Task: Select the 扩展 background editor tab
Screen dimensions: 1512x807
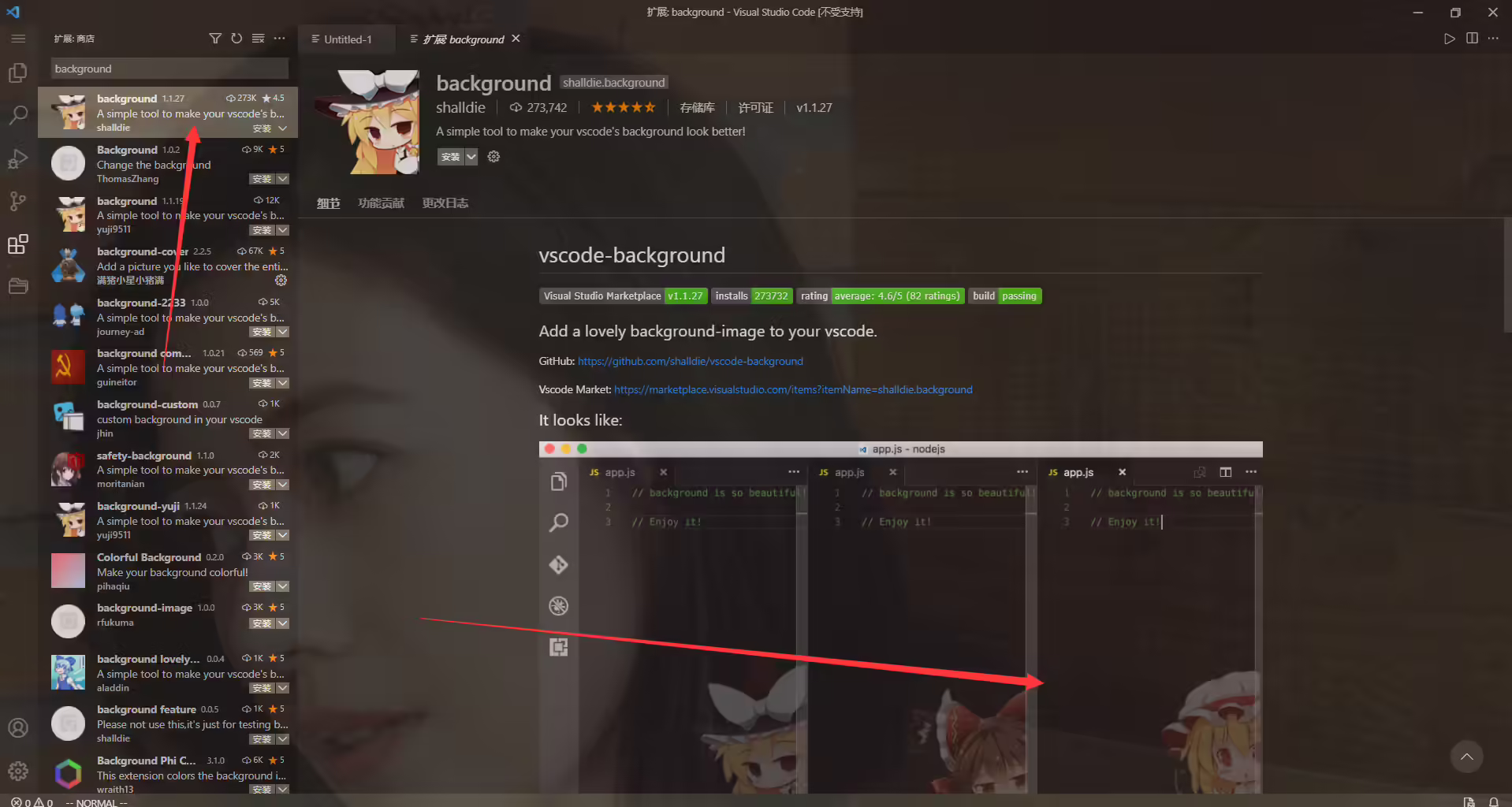Action: click(x=465, y=39)
